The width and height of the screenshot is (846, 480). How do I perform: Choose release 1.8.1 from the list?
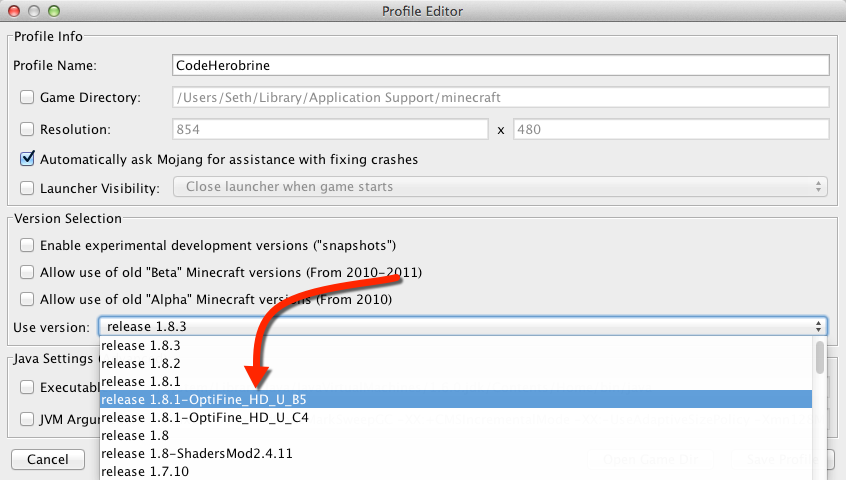[x=456, y=381]
